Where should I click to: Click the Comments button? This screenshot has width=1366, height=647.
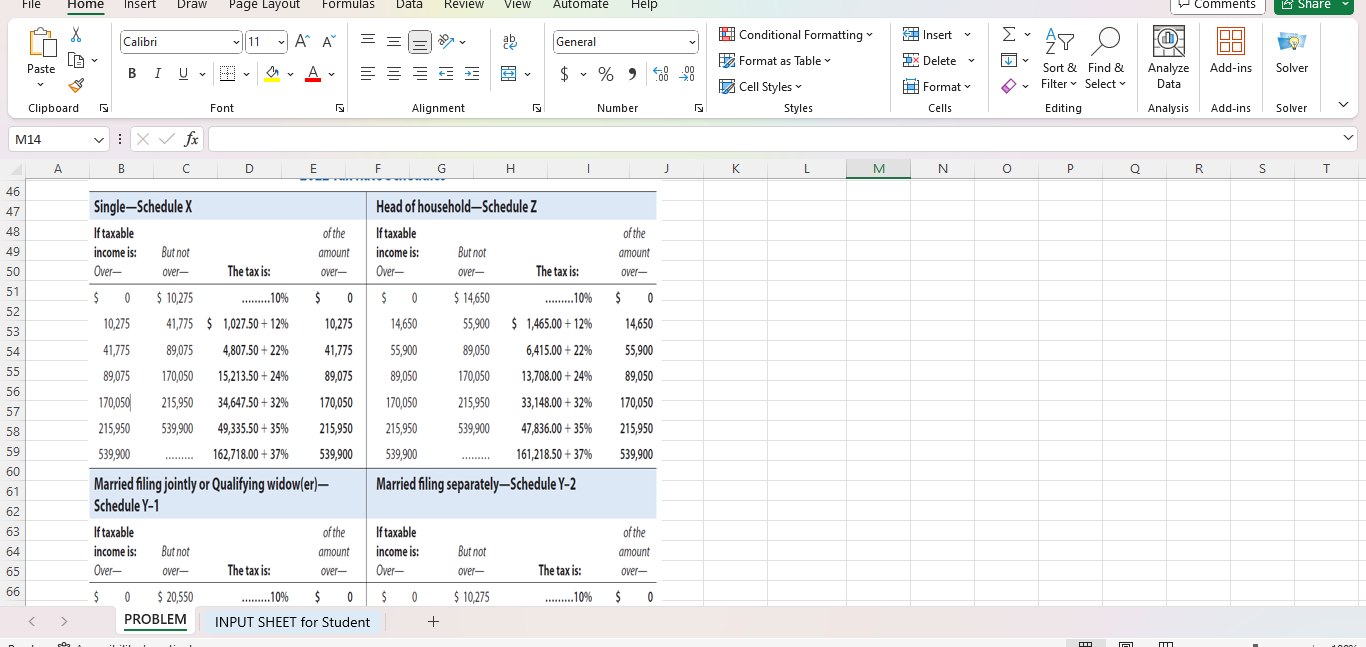point(1217,4)
